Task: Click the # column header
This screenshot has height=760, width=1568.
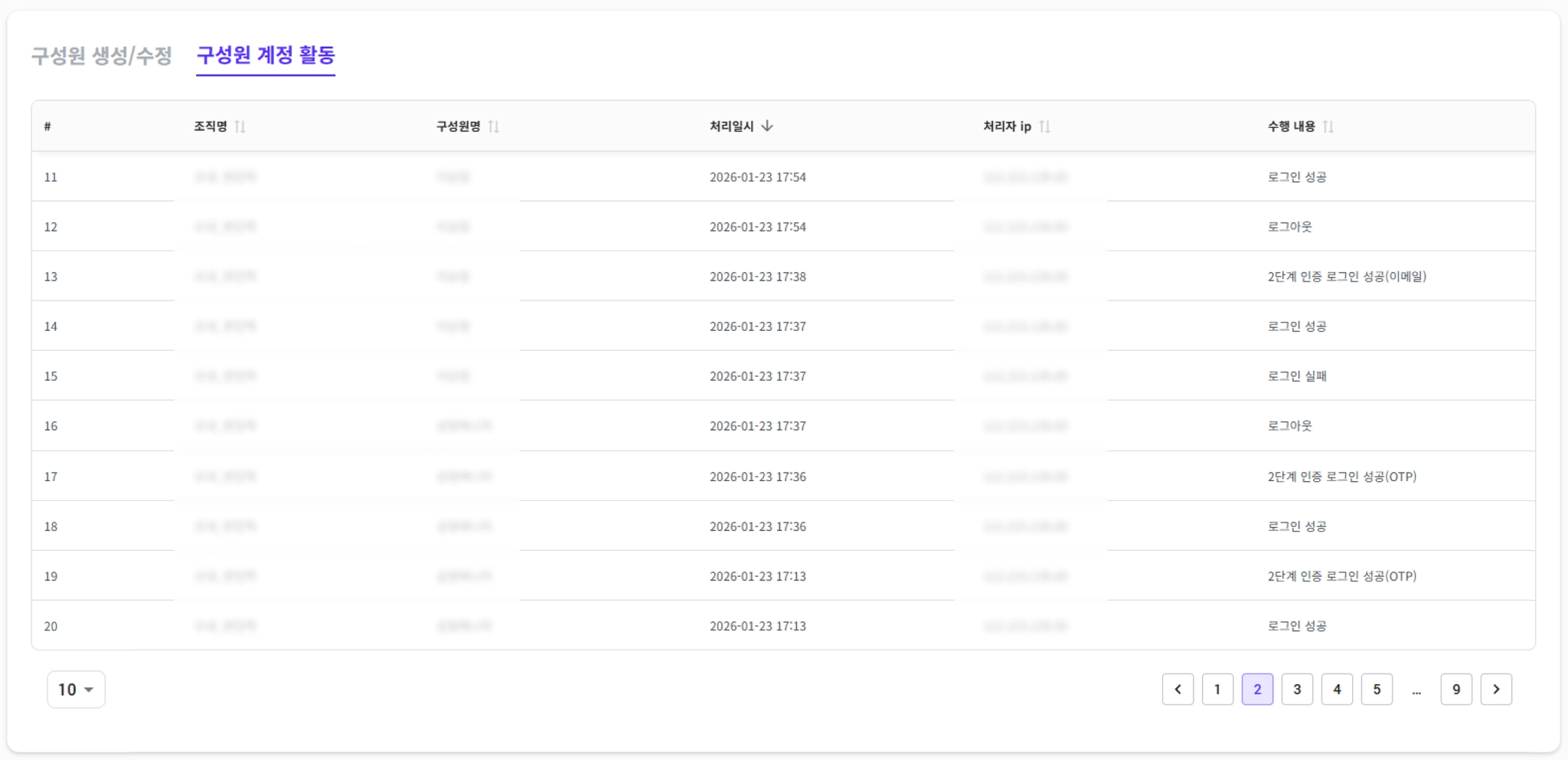Action: tap(47, 126)
